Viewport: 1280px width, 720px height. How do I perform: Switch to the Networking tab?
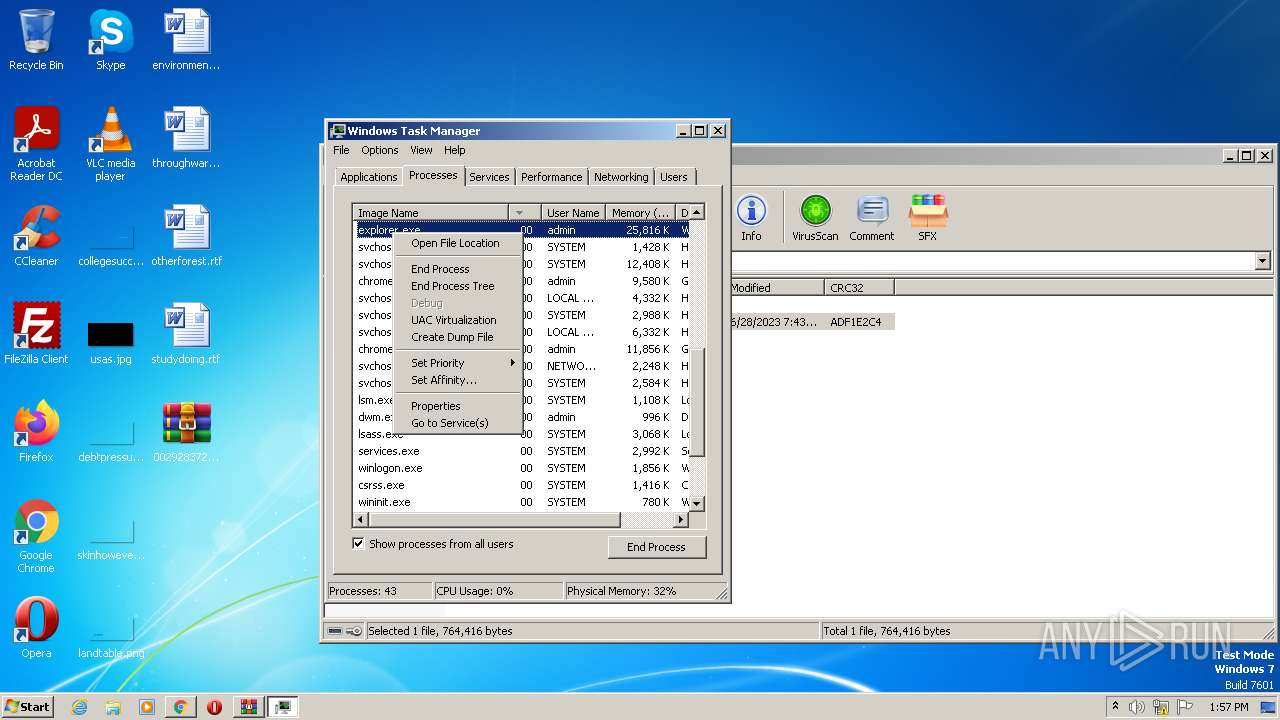coord(621,177)
